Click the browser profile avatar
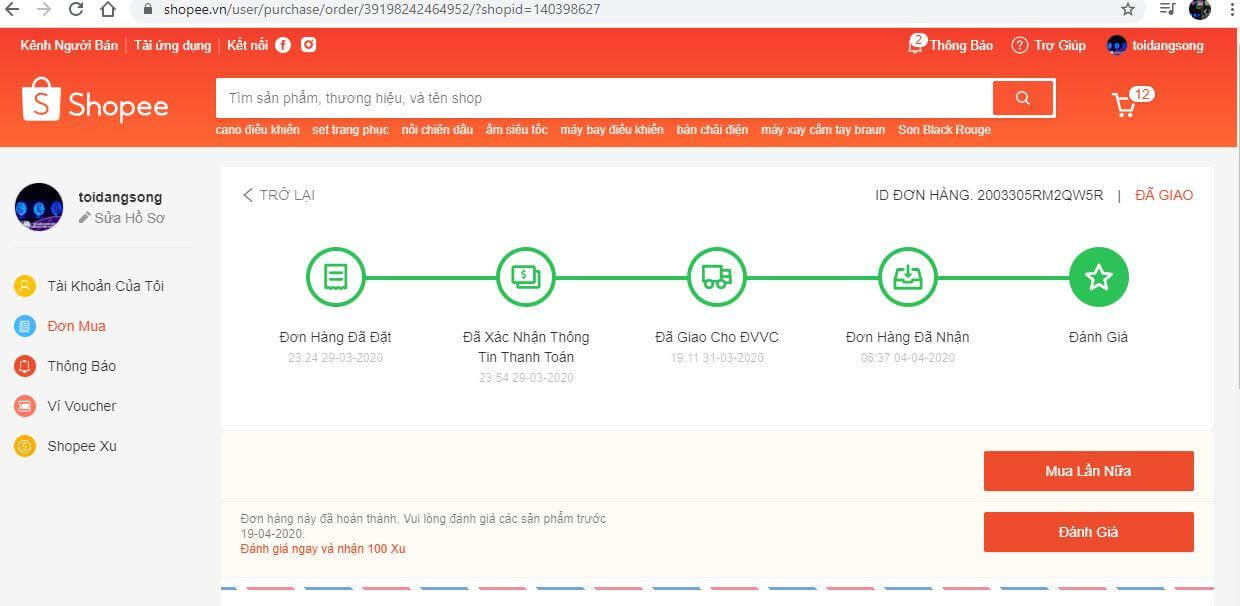 pos(1200,9)
